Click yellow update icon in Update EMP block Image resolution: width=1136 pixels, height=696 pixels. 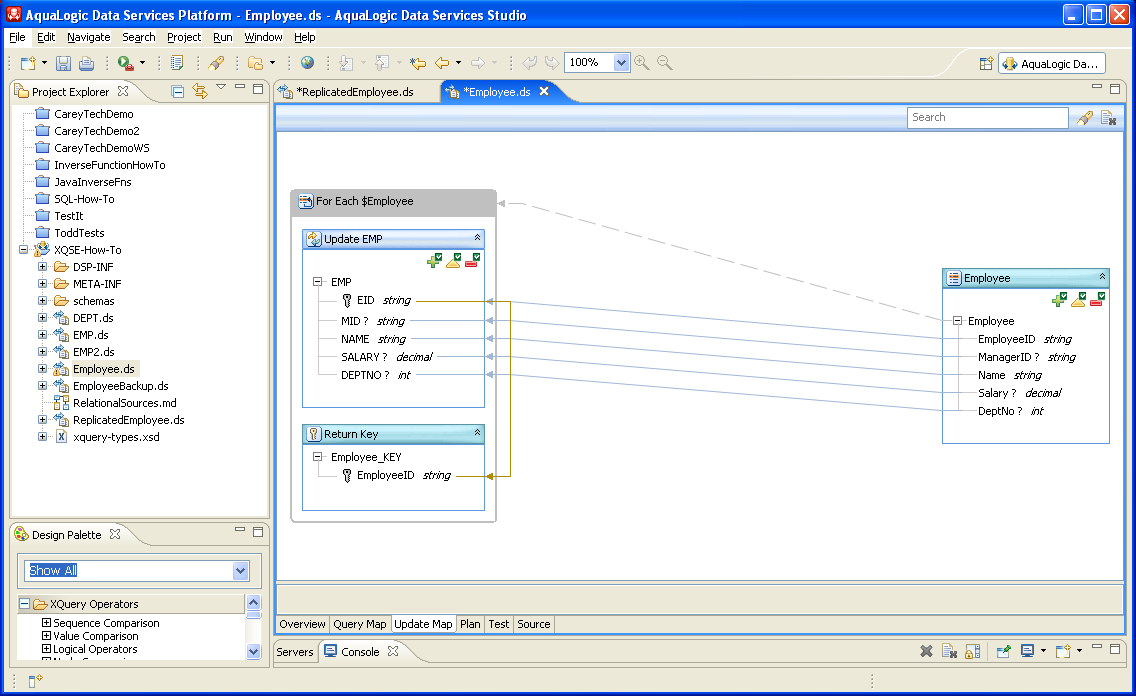point(454,260)
